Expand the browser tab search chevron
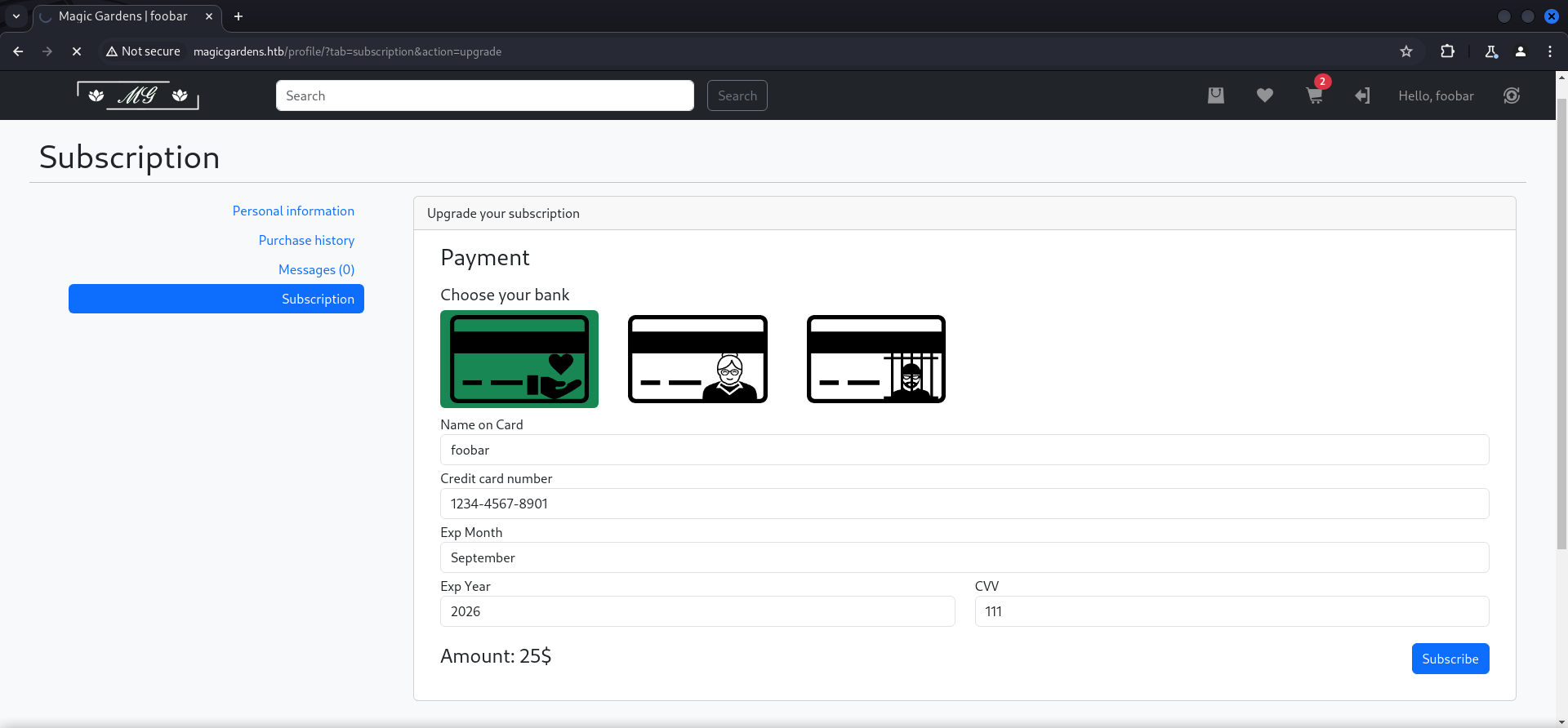Image resolution: width=1568 pixels, height=728 pixels. (x=16, y=16)
